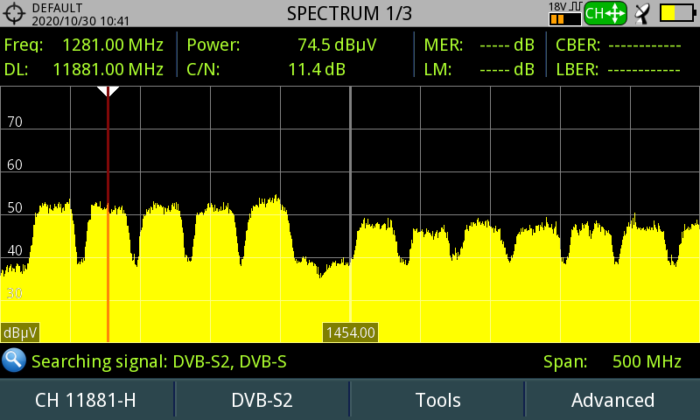Tap the Power reading 74.5 dBµV
Viewport: 700px width, 420px height.
[337, 45]
